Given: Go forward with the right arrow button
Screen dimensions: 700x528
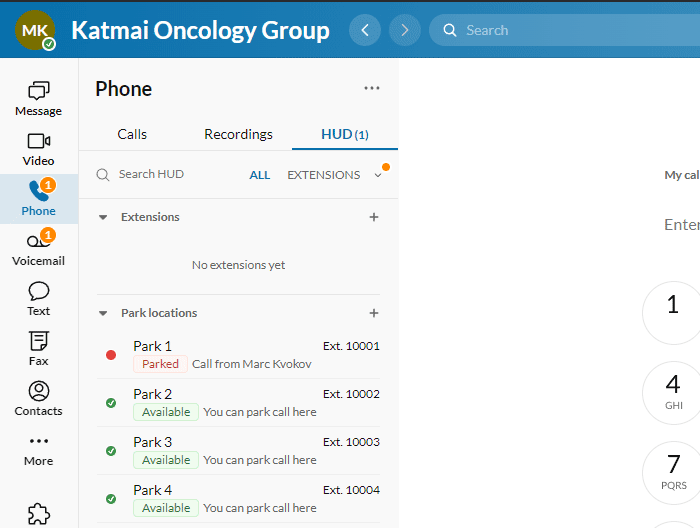Looking at the screenshot, I should click(x=404, y=30).
